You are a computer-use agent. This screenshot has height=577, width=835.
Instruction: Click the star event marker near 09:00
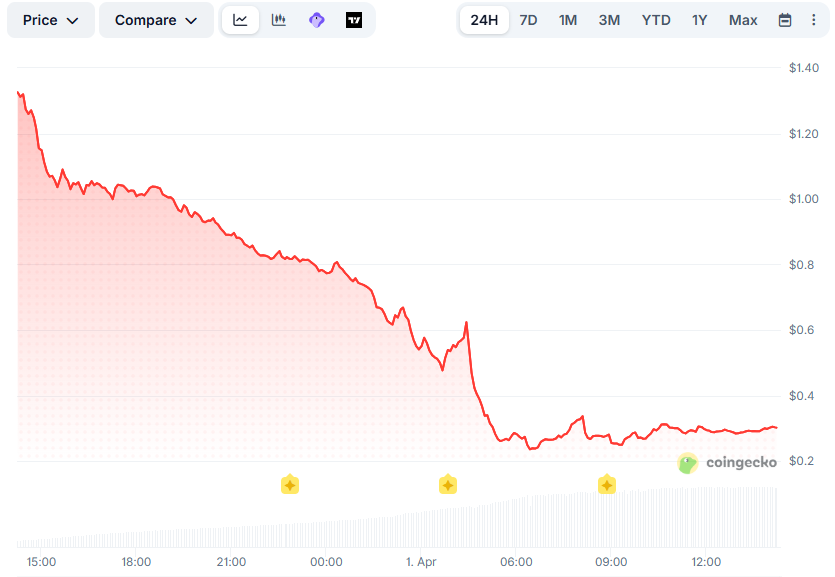(x=607, y=484)
